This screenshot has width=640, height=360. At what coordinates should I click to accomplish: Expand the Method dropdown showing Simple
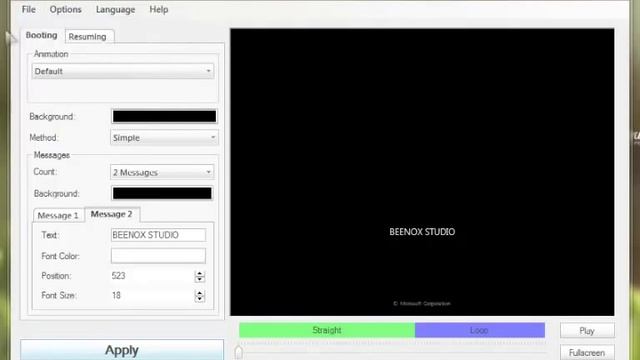coord(164,138)
